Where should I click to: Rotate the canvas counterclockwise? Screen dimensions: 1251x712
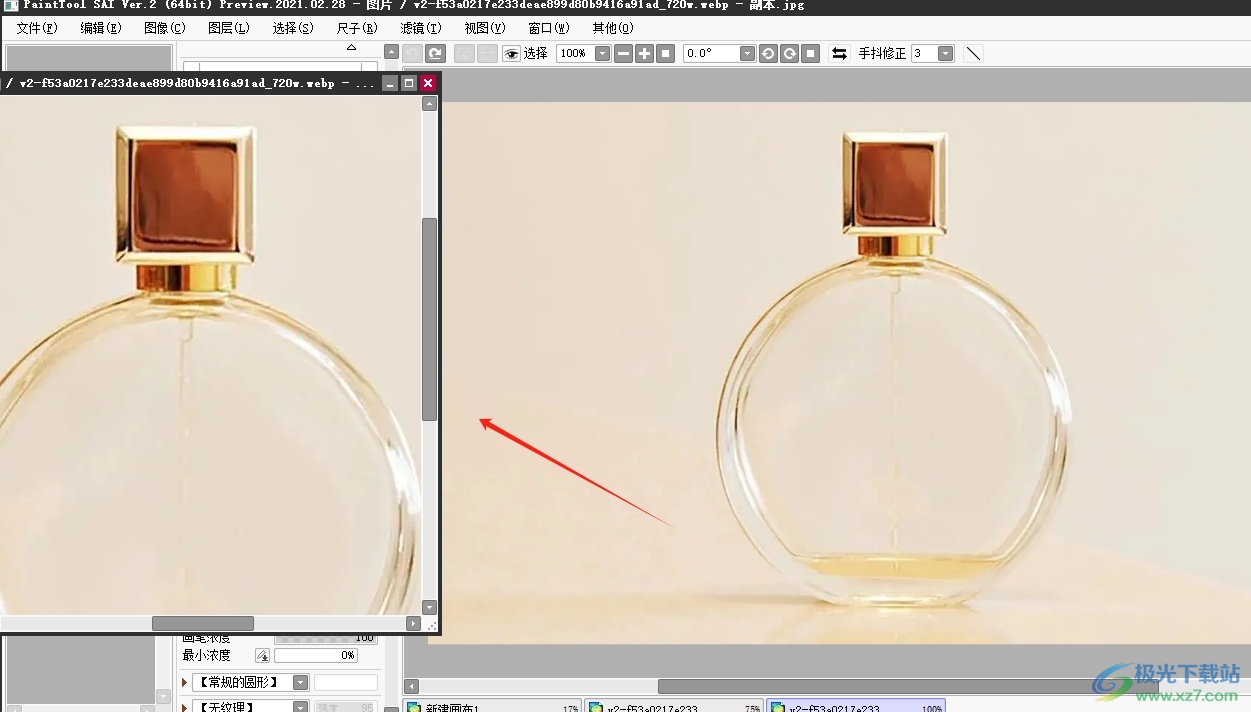pyautogui.click(x=768, y=53)
